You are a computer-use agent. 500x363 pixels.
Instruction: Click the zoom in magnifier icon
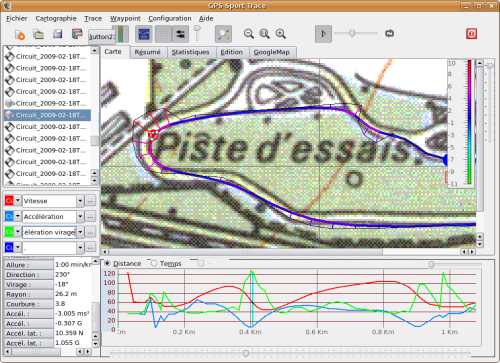281,34
